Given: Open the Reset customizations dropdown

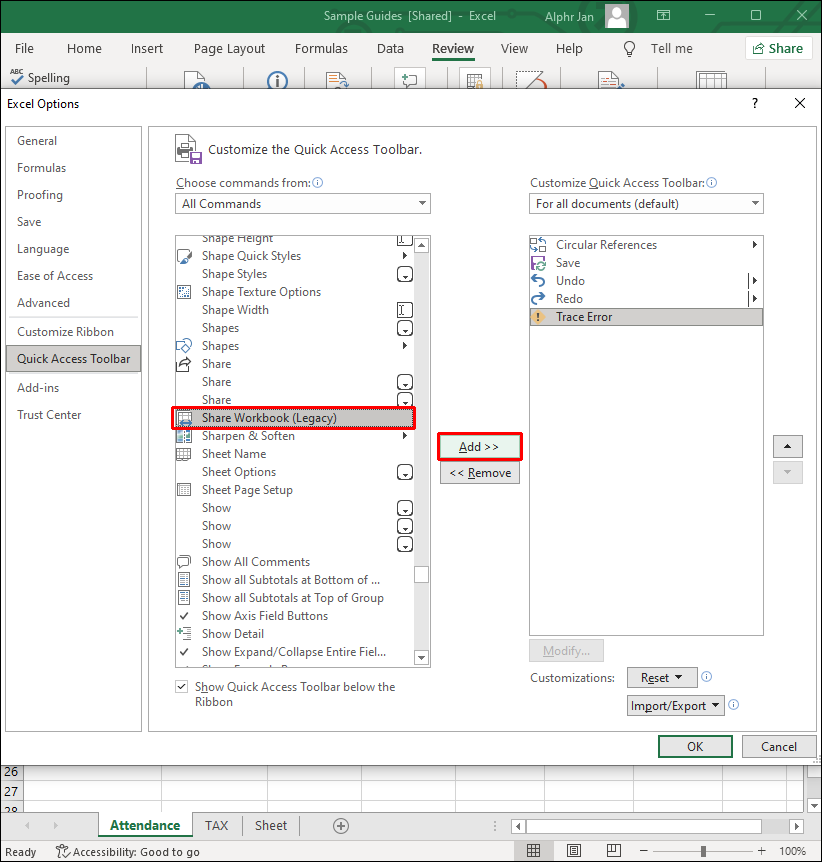Looking at the screenshot, I should (662, 678).
